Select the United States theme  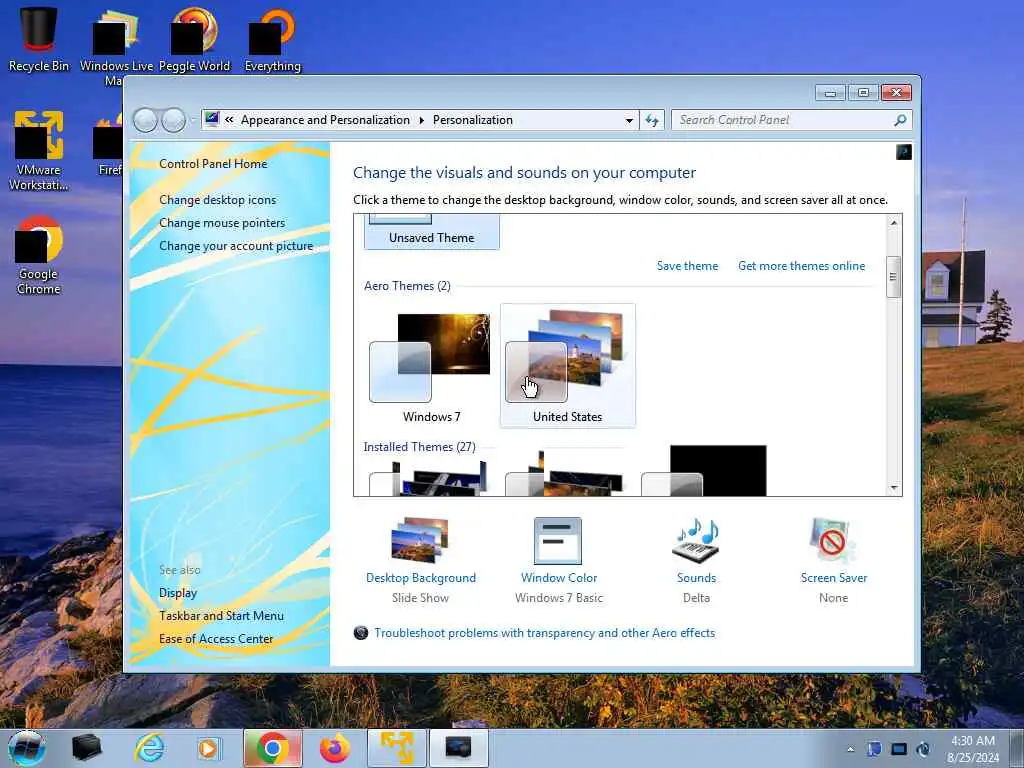(x=568, y=366)
